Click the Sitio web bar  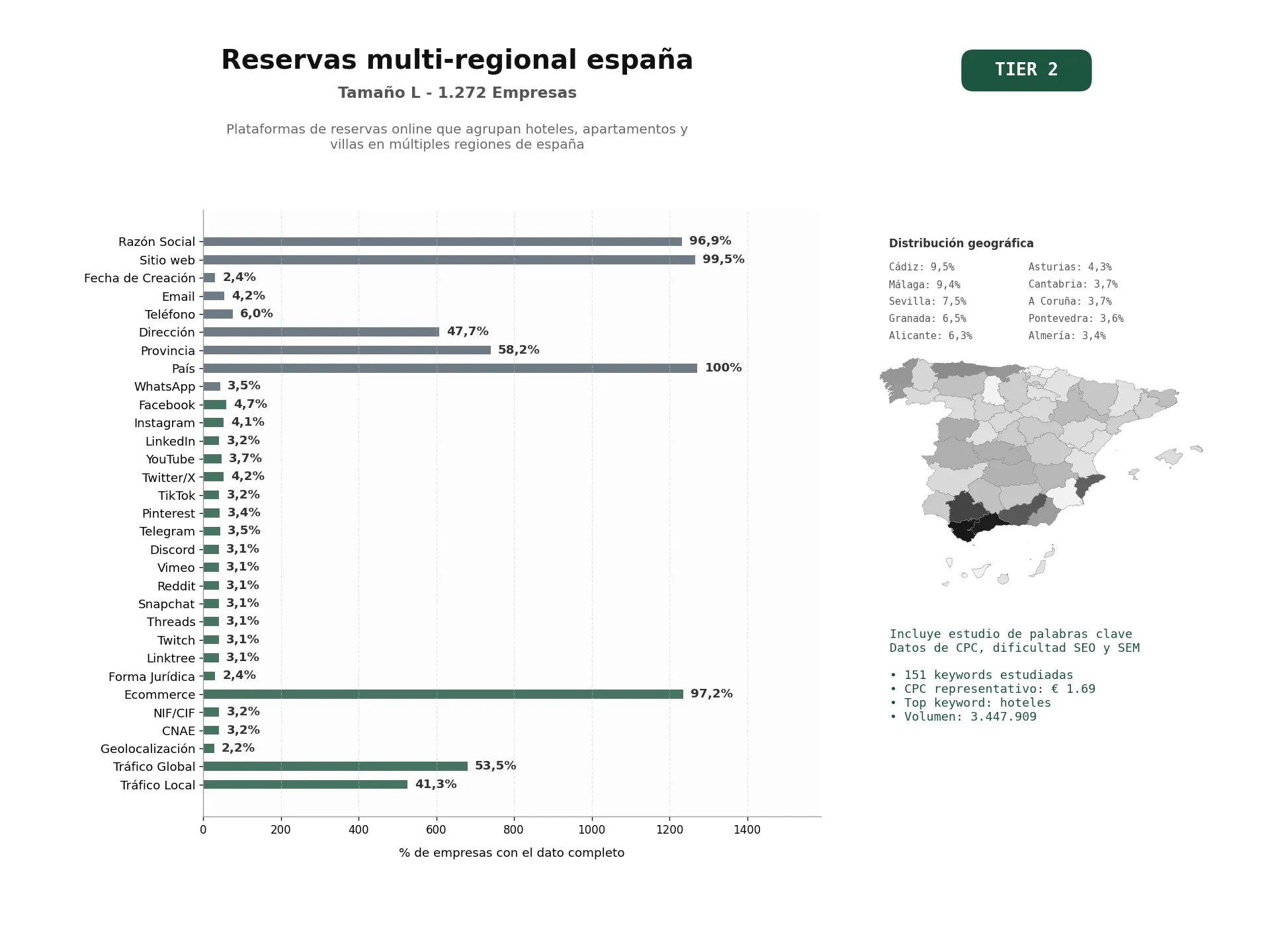coord(449,260)
